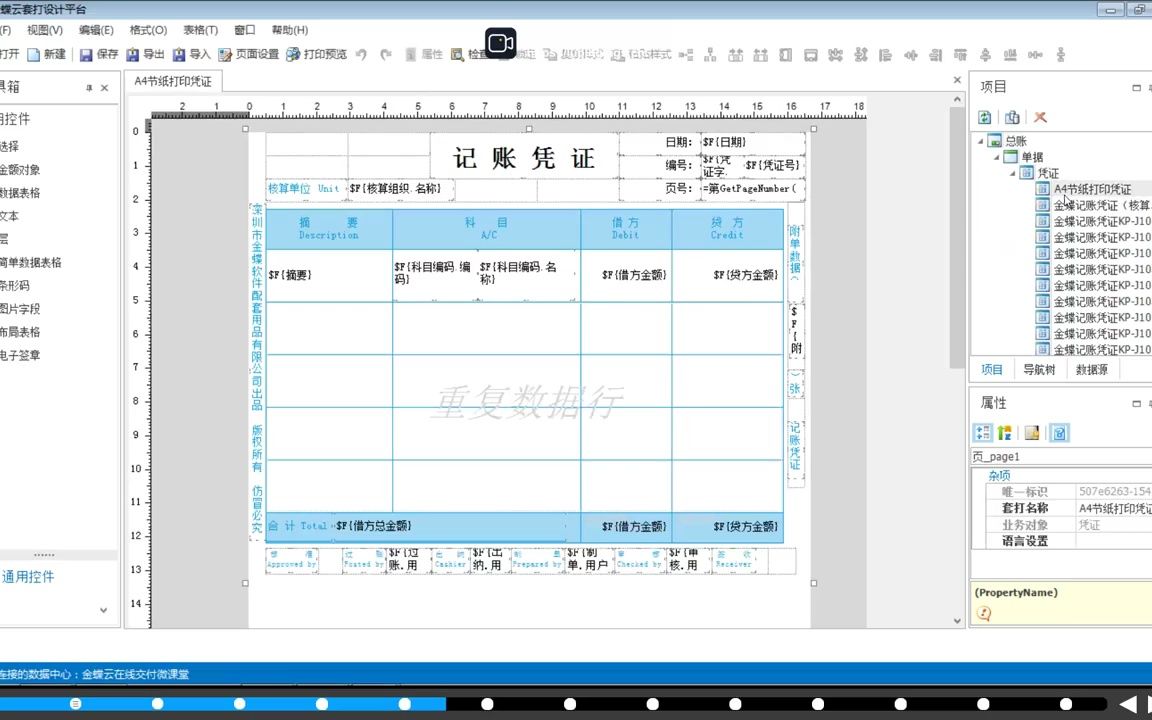Switch to the 导航树 tab

1039,369
